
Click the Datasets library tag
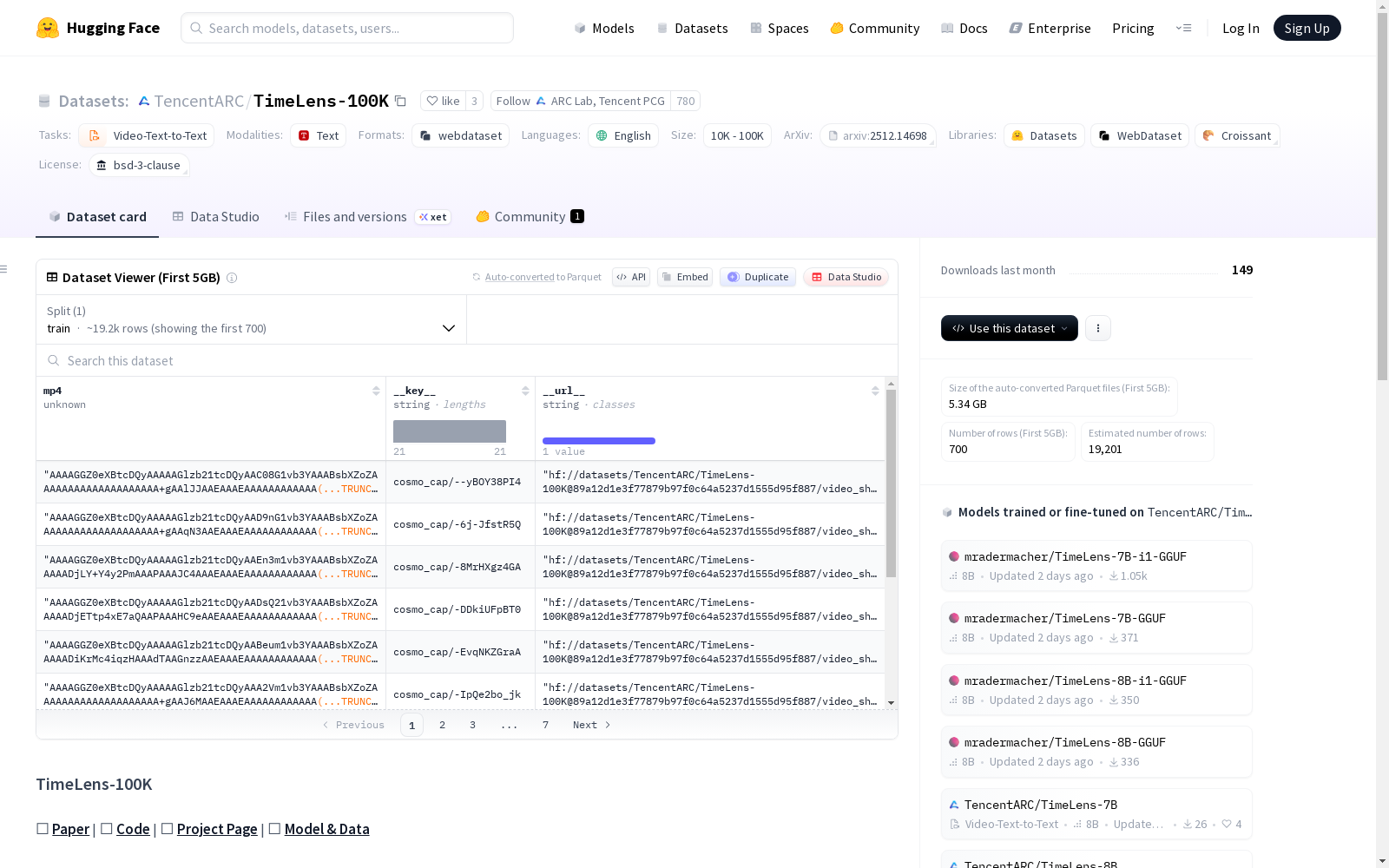1044,135
